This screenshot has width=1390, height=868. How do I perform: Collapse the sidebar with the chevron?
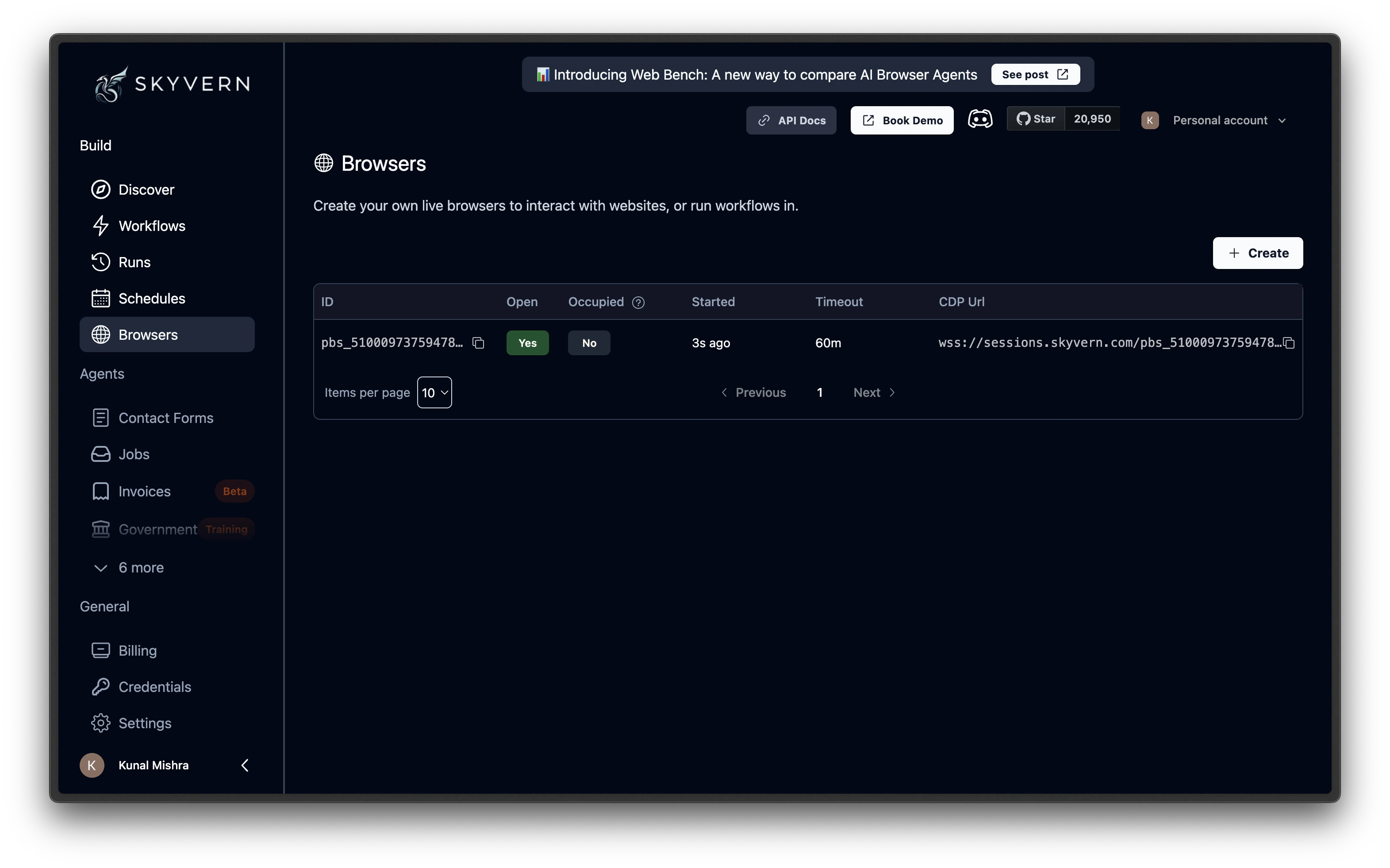tap(245, 764)
